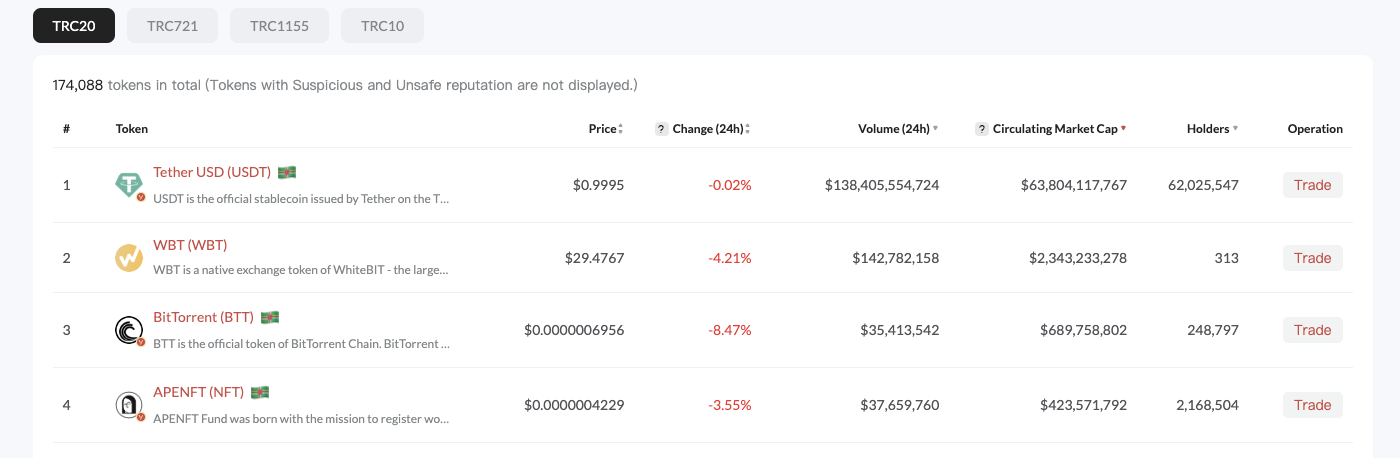Click market cap $63,804,117,767
The image size is (1400, 458).
pyautogui.click(x=1074, y=185)
